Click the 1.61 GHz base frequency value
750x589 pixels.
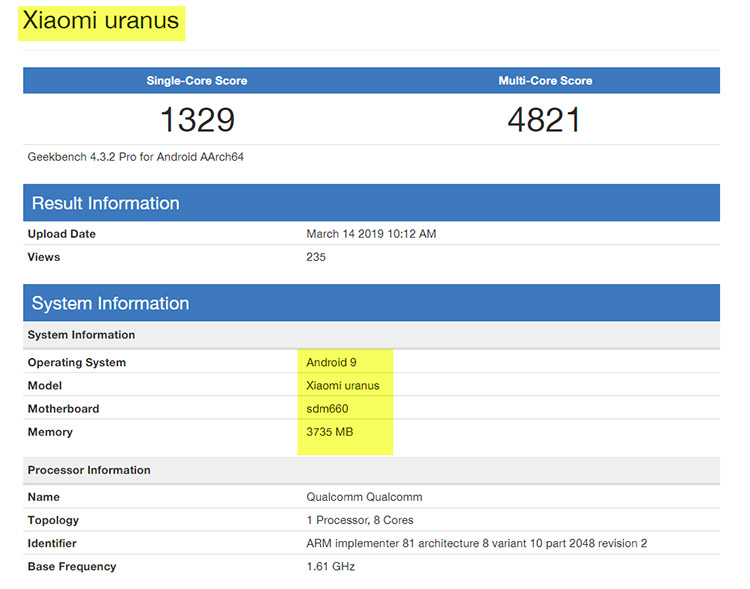pyautogui.click(x=330, y=566)
